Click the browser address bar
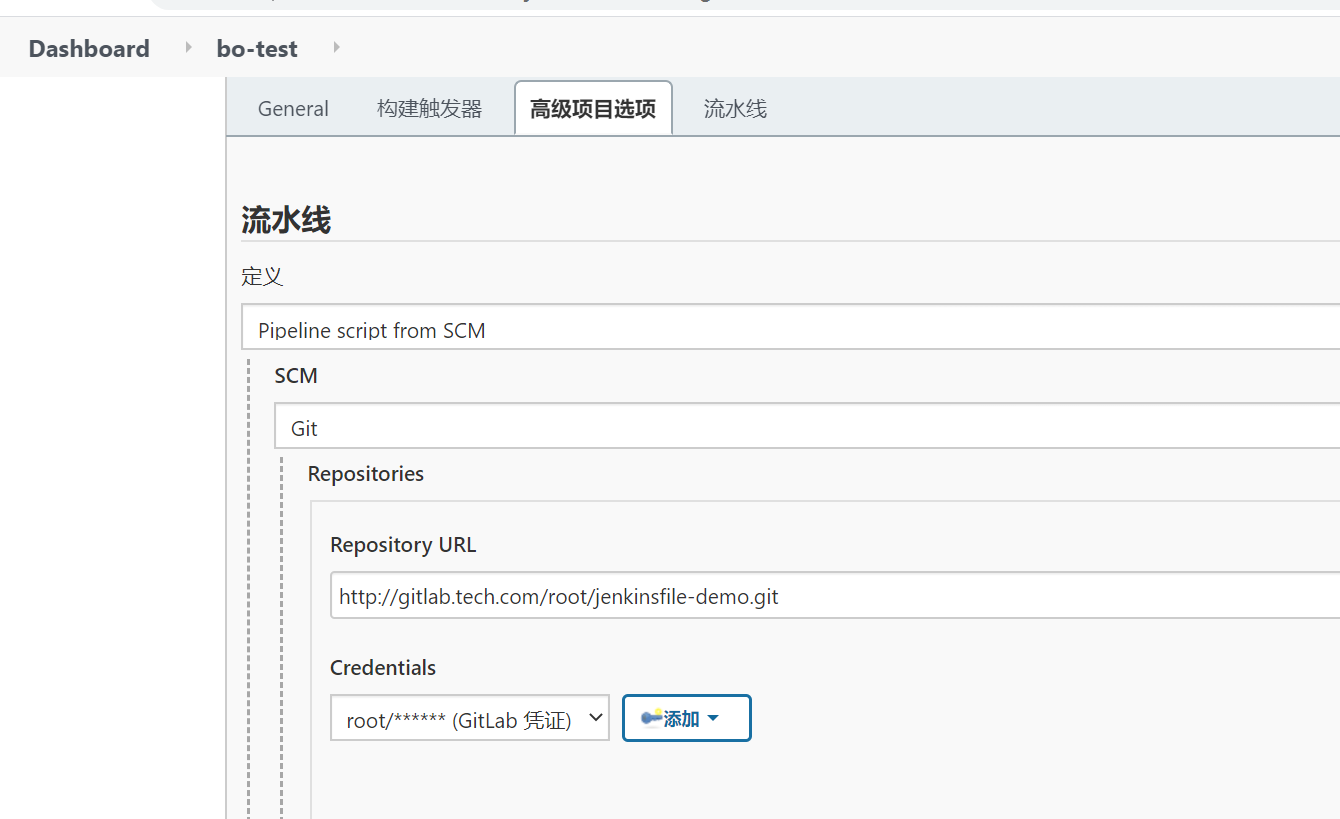The height and width of the screenshot is (819, 1340). point(700,3)
